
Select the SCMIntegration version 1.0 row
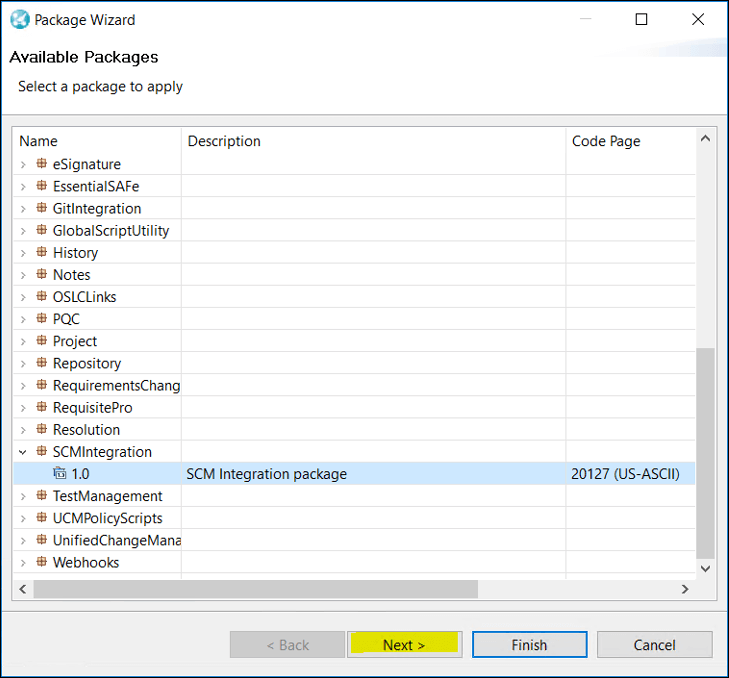coord(354,473)
